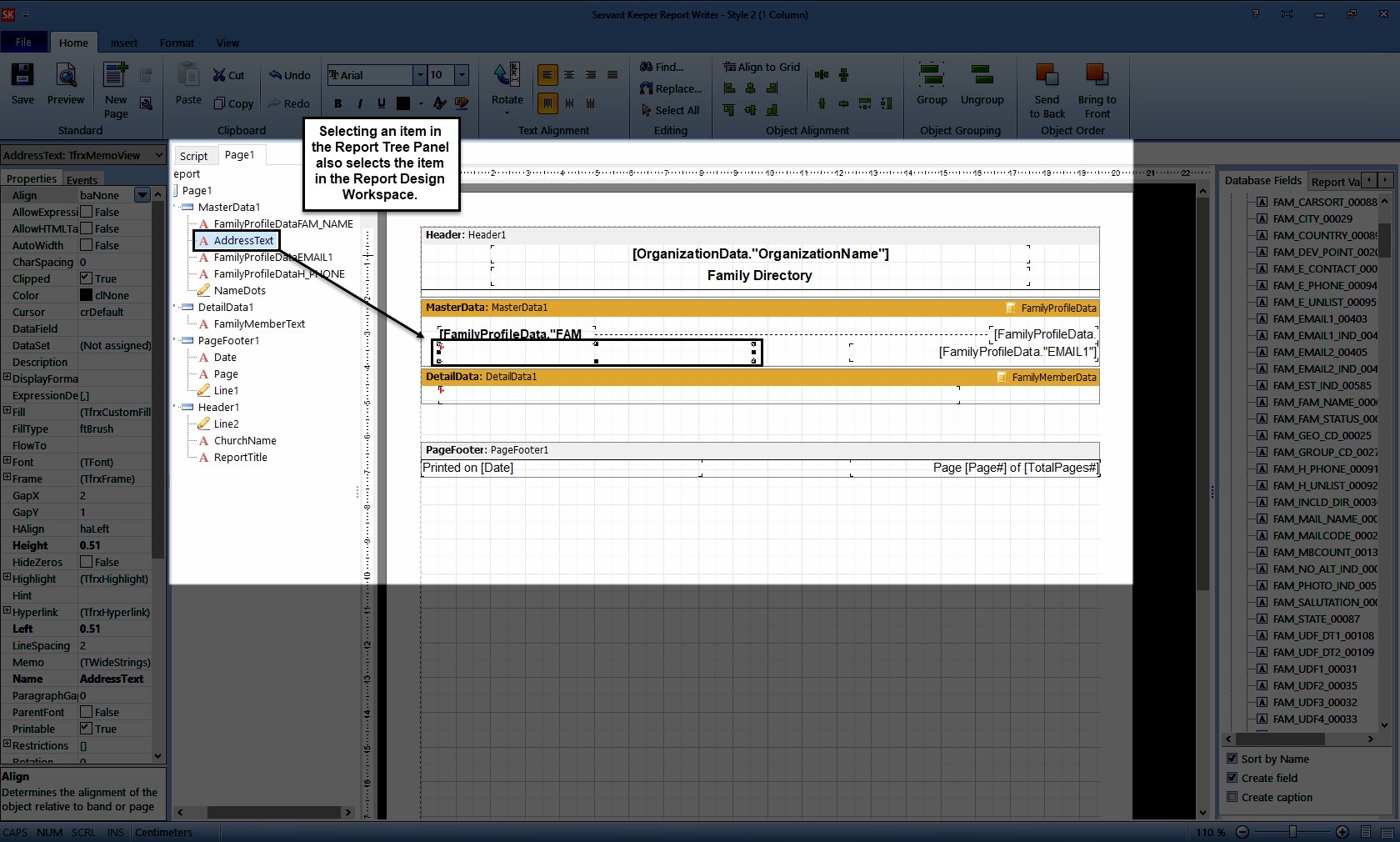Open the font size dropdown
This screenshot has height=842, width=1400.
click(x=462, y=75)
